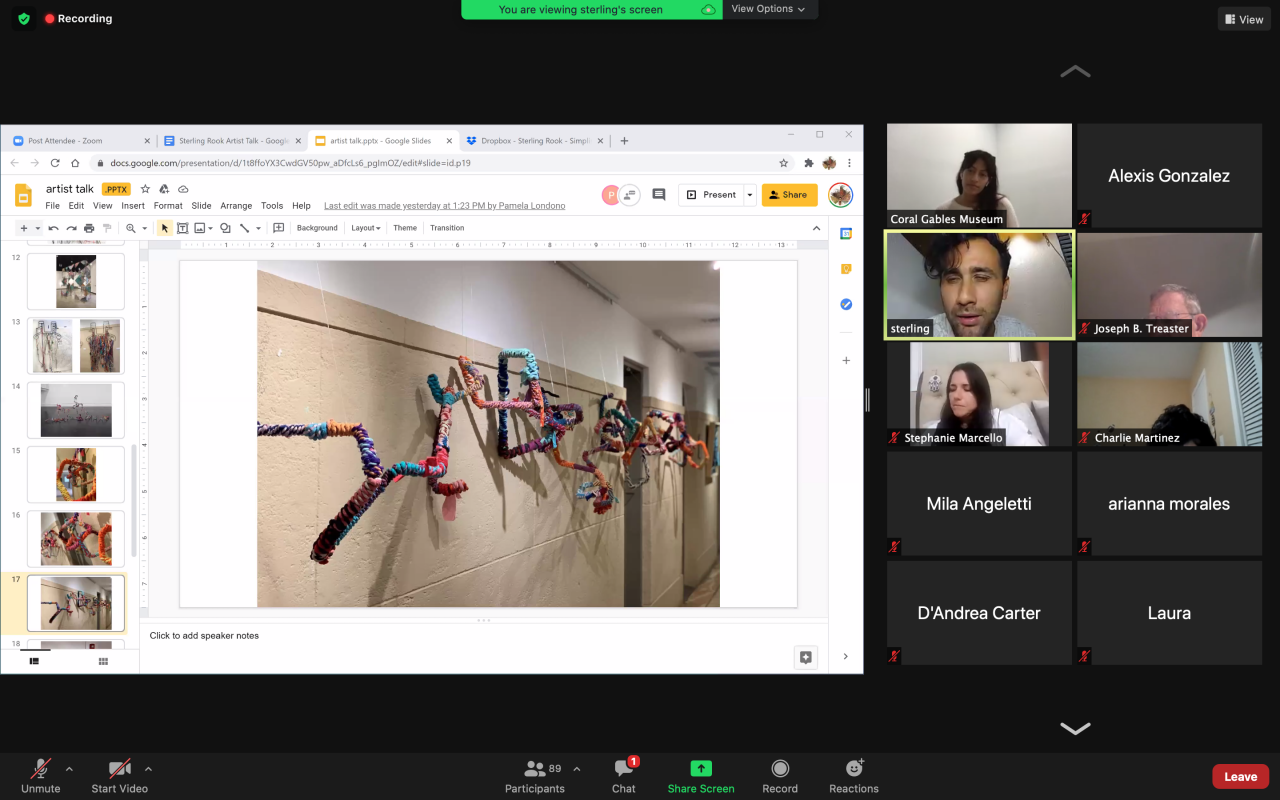This screenshot has width=1280, height=800.
Task: Check the cloud document status icon
Action: coord(183,189)
